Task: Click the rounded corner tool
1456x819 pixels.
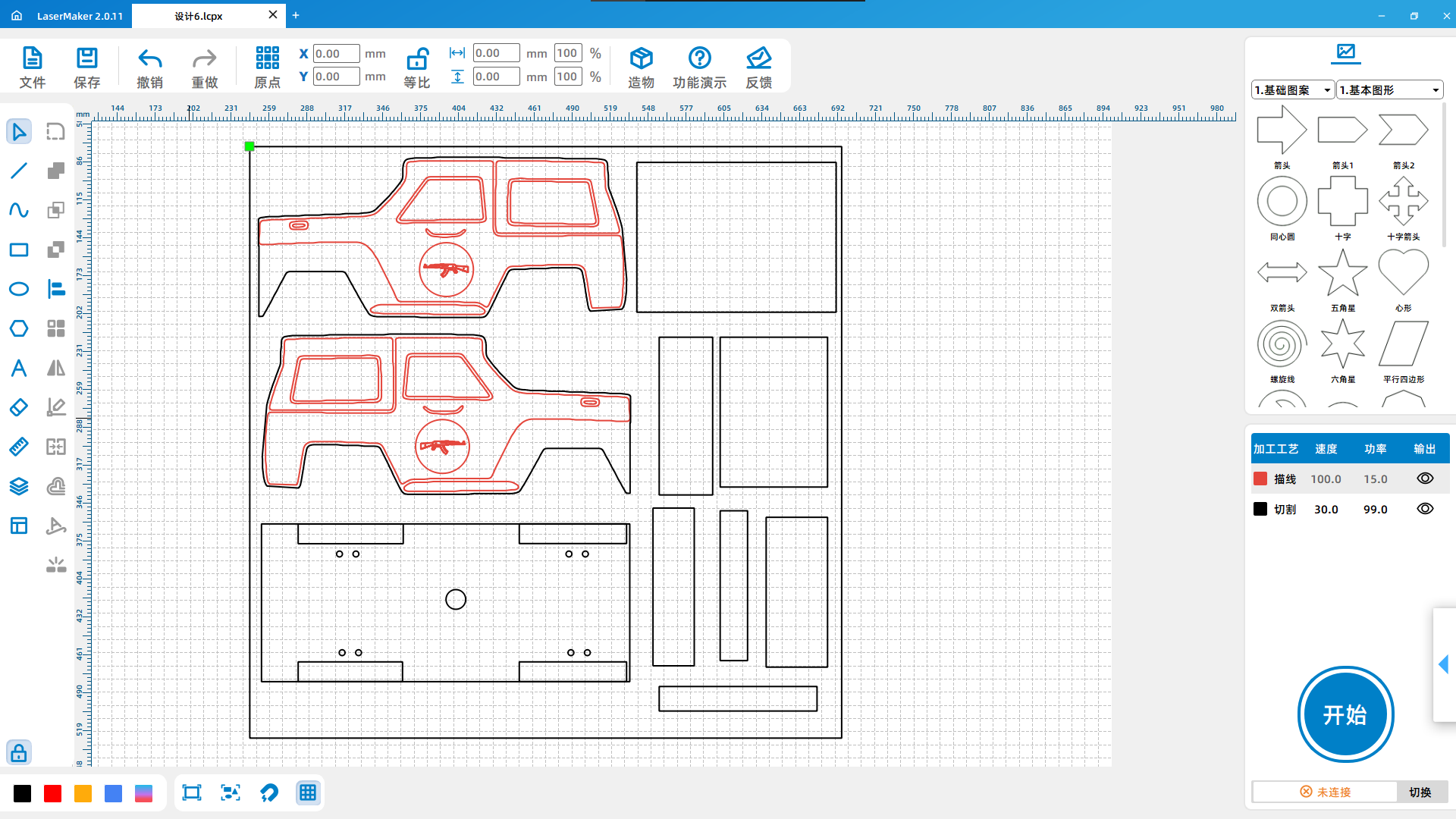Action: tap(56, 131)
